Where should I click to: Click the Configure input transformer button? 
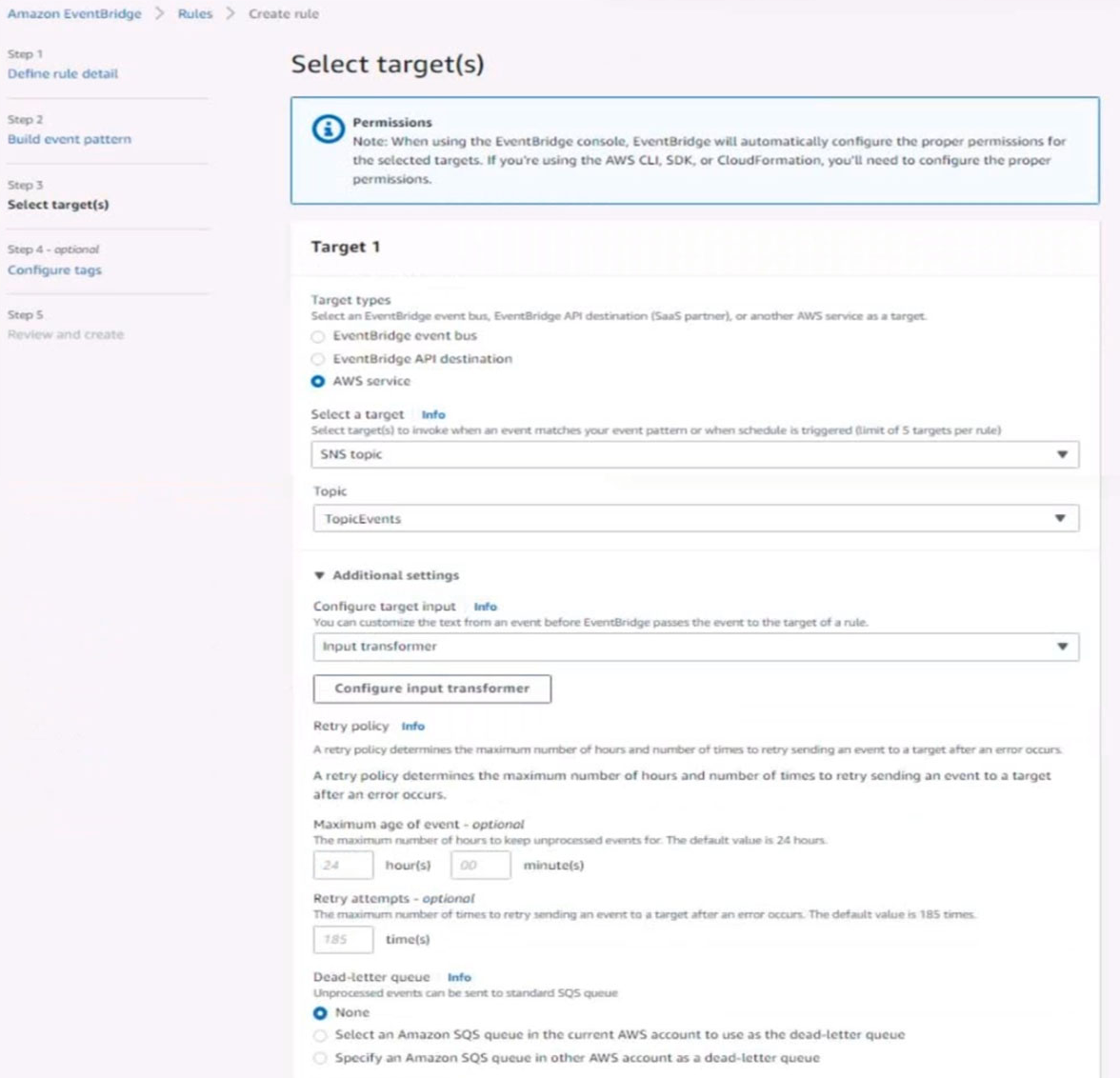432,689
